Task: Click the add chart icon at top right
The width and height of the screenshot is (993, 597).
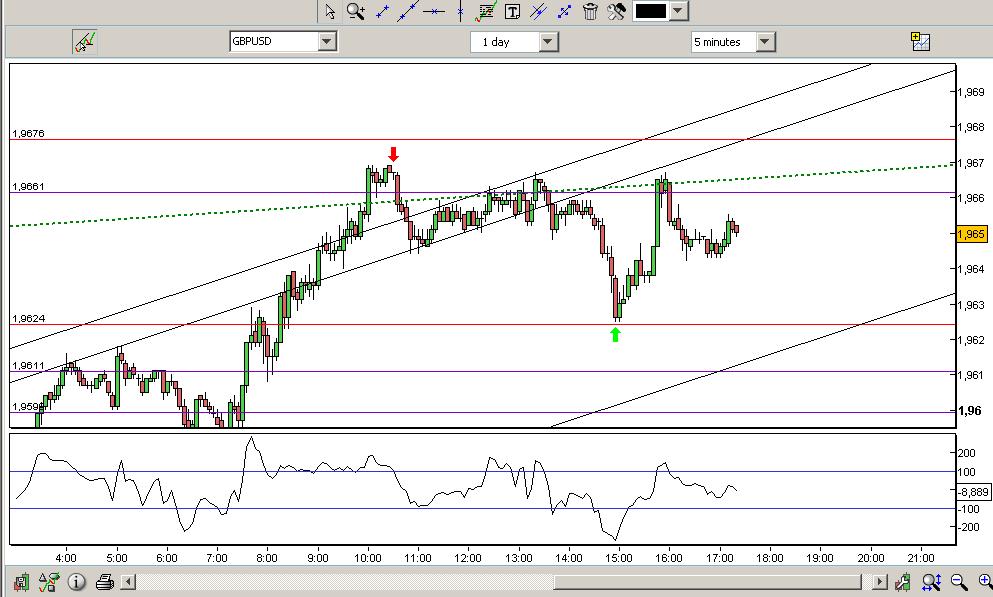Action: click(x=920, y=42)
